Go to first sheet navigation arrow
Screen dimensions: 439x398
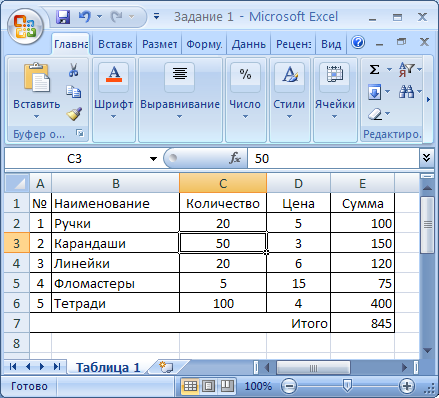tap(13, 367)
